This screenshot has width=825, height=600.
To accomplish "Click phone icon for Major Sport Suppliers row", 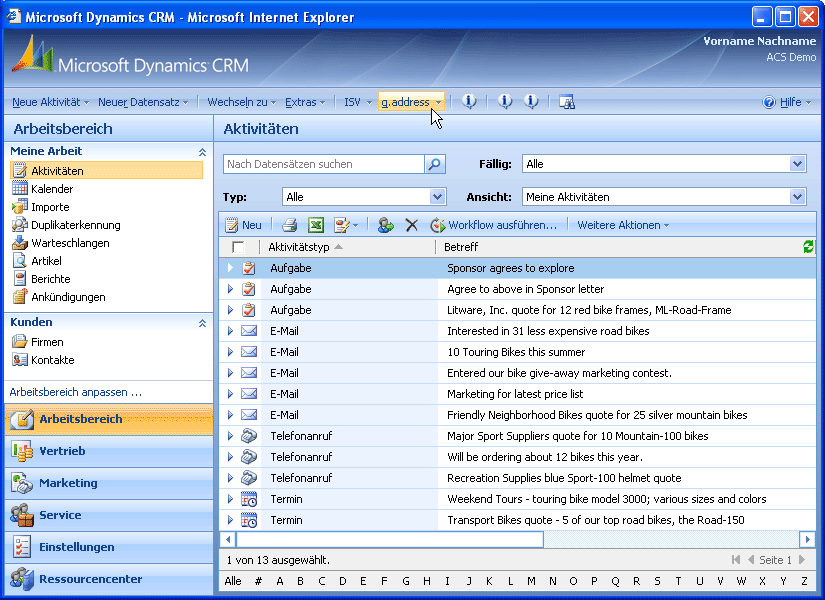I will pos(249,436).
